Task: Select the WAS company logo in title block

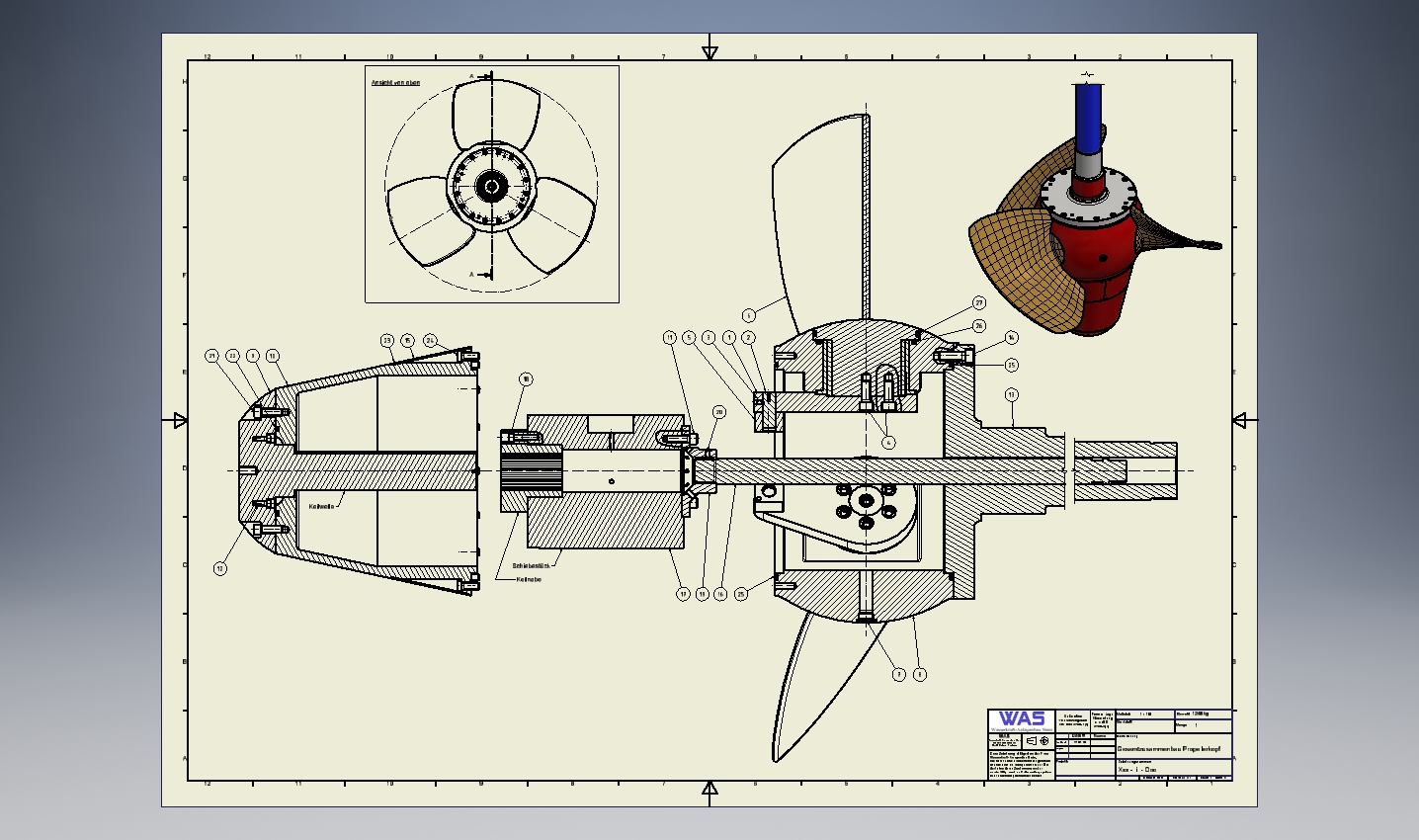Action: click(x=1021, y=719)
